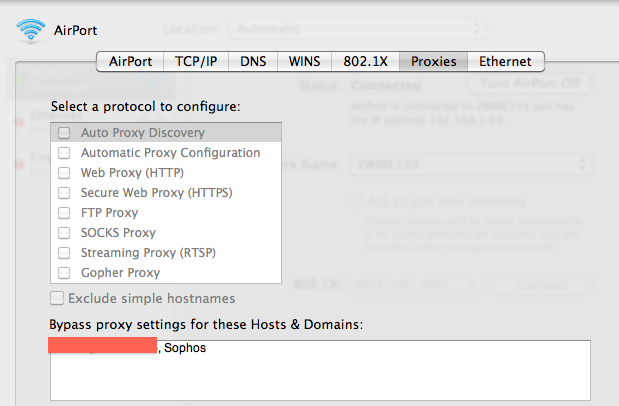The width and height of the screenshot is (619, 406).
Task: Open the WINS tab
Action: (x=304, y=62)
